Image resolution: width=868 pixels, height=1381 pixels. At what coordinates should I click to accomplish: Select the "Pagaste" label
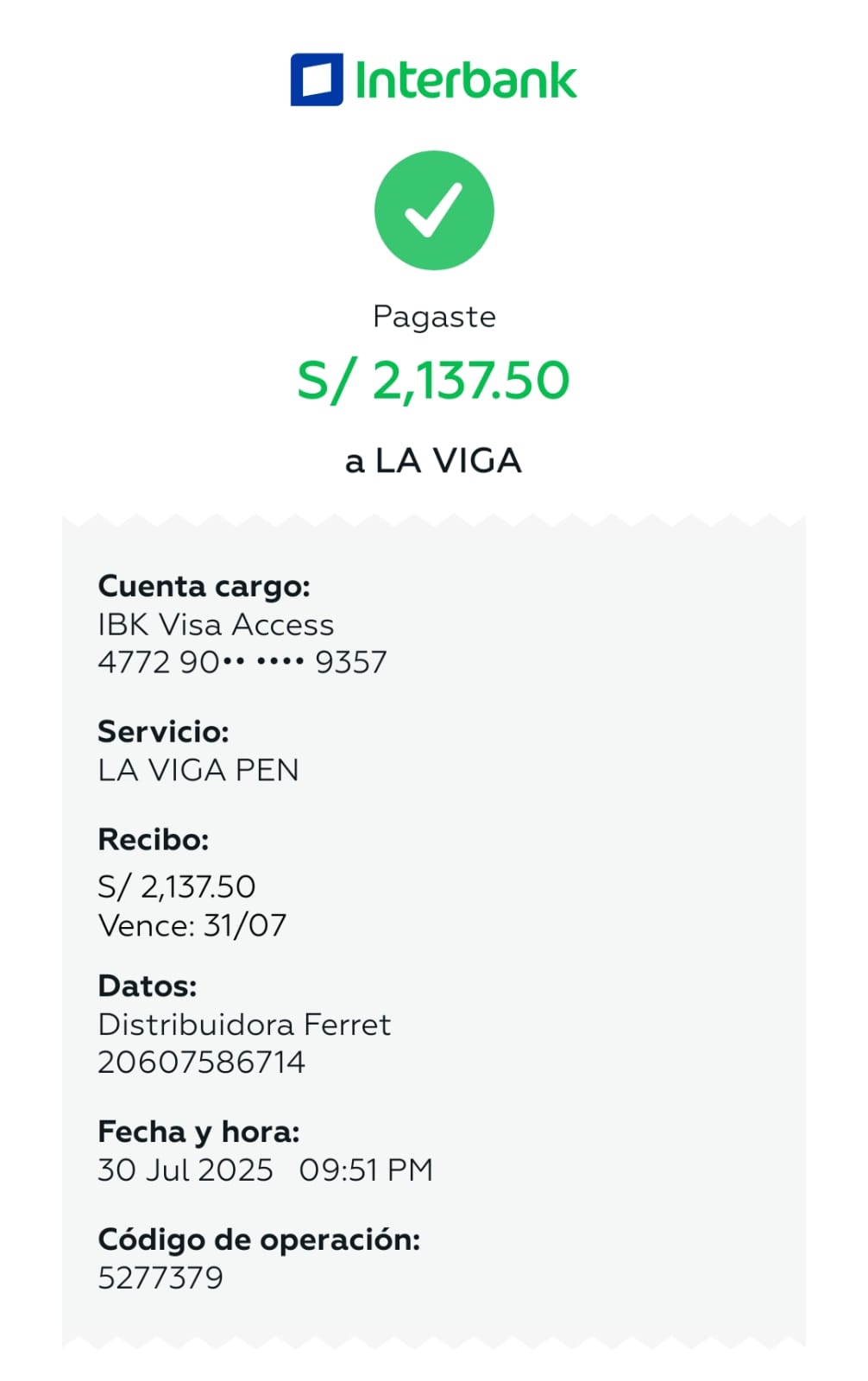434,317
